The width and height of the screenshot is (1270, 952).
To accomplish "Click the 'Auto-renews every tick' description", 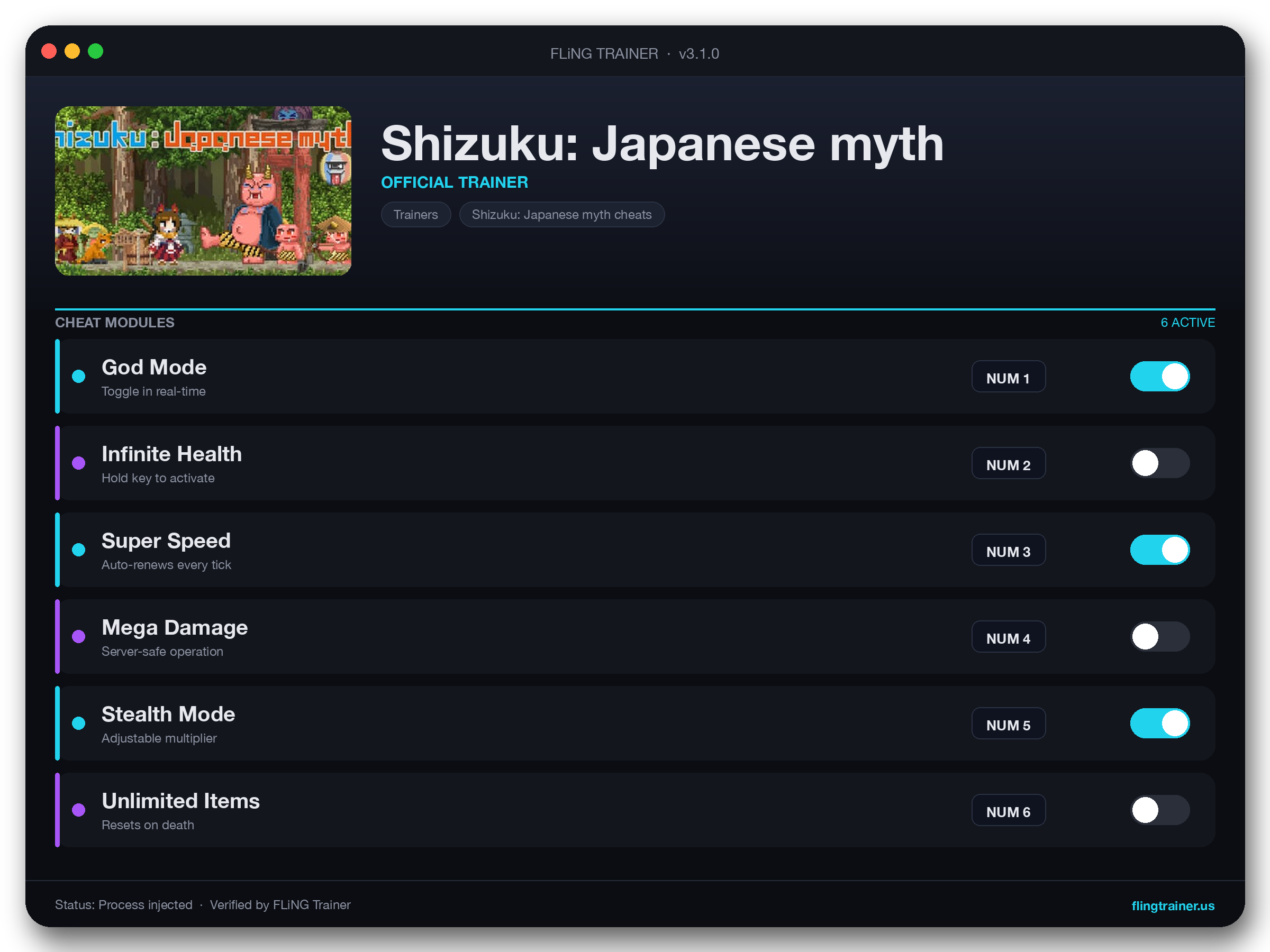I will [166, 565].
